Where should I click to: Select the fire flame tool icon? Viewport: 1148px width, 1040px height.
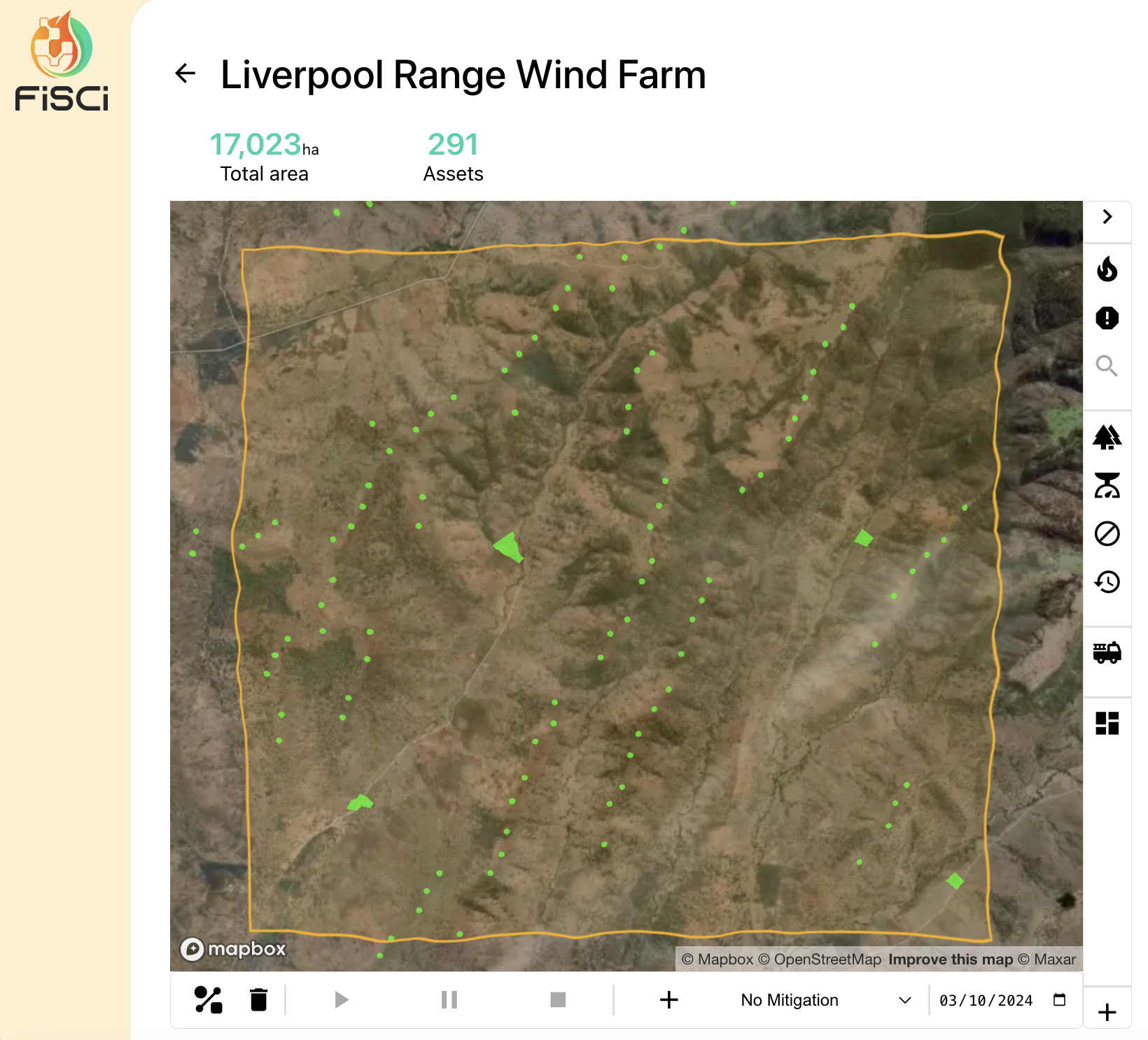(1107, 269)
